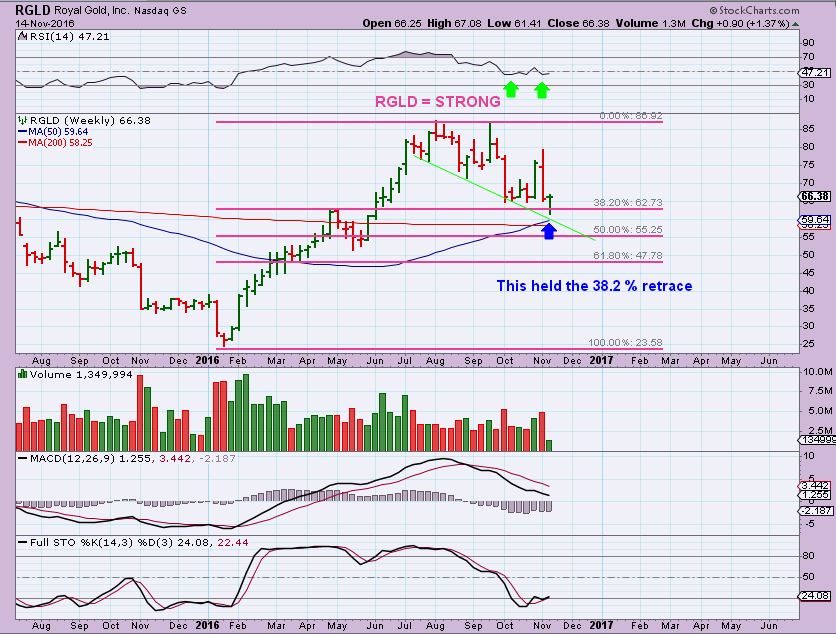Click the 61.80%: 47.78 Fibonacci label

point(628,255)
